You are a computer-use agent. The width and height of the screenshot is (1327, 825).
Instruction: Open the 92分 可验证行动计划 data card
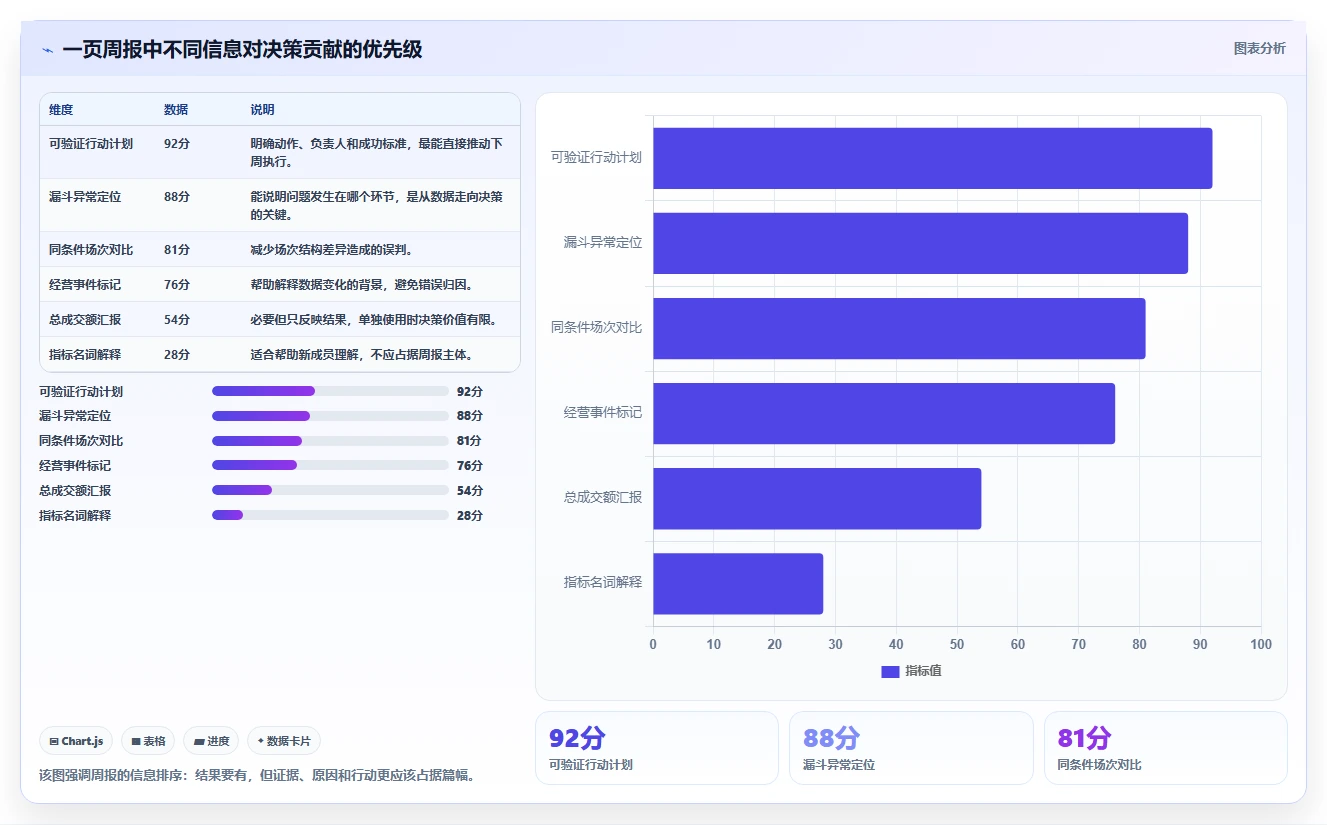coord(656,748)
